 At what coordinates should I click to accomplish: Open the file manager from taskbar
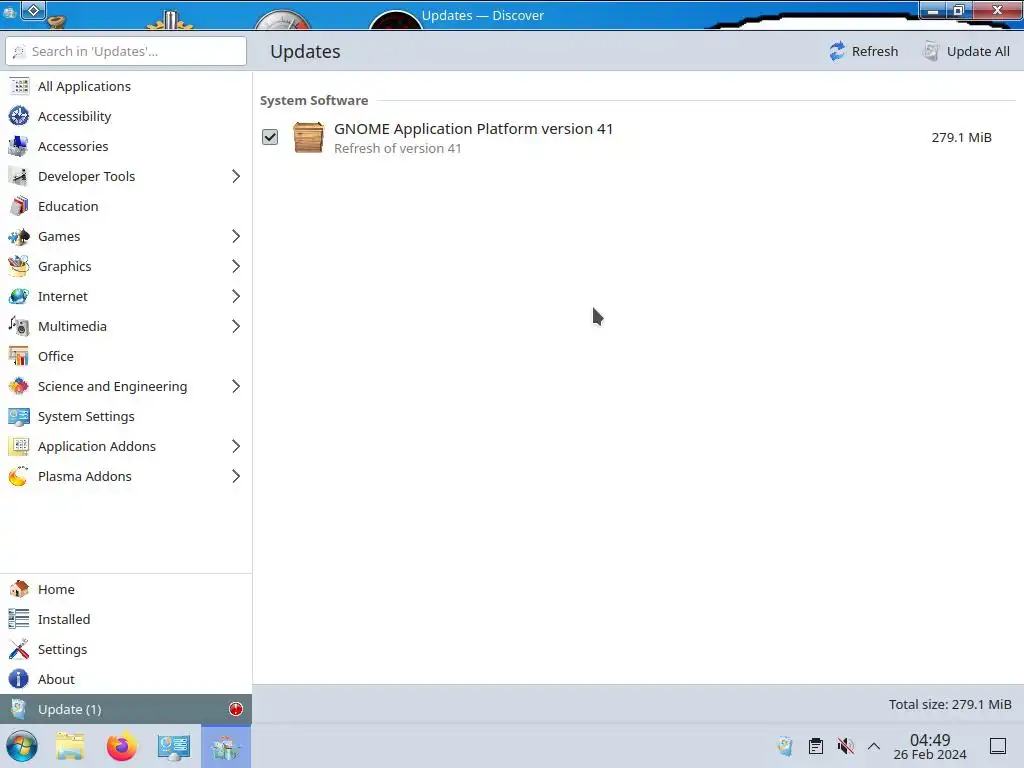[70, 746]
